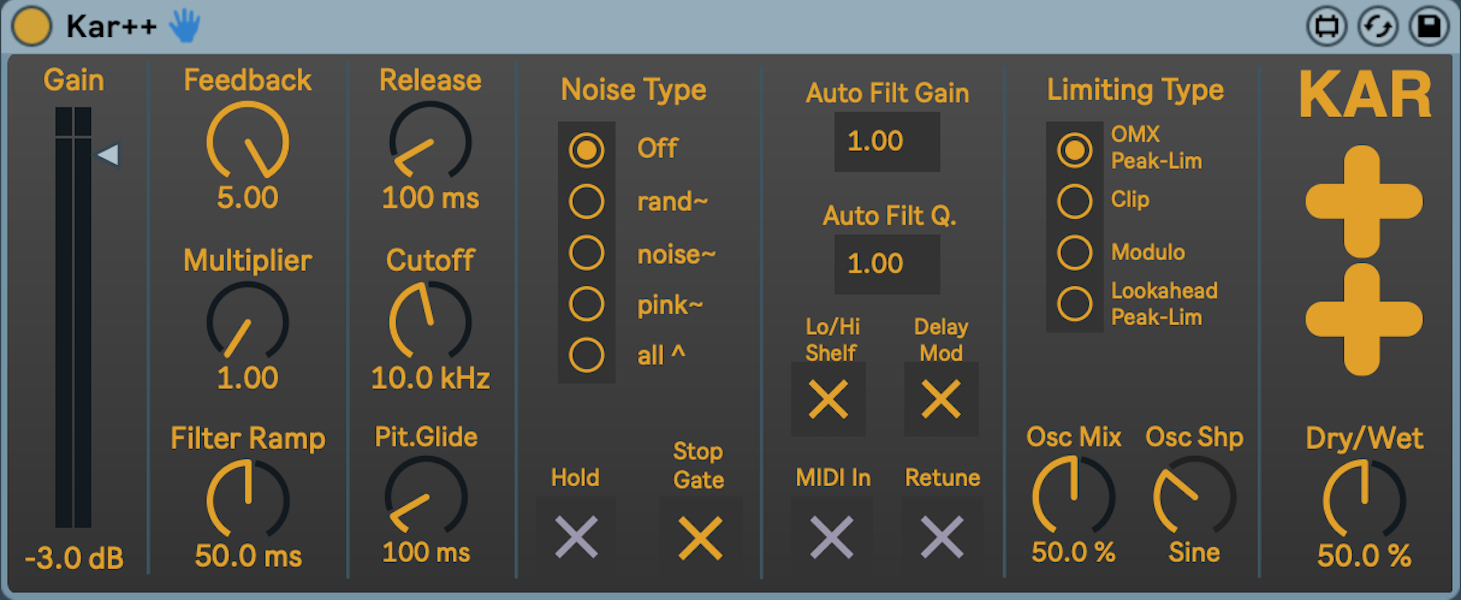1461x600 pixels.
Task: Click the Auto Filt Gain number box
Action: (x=887, y=141)
